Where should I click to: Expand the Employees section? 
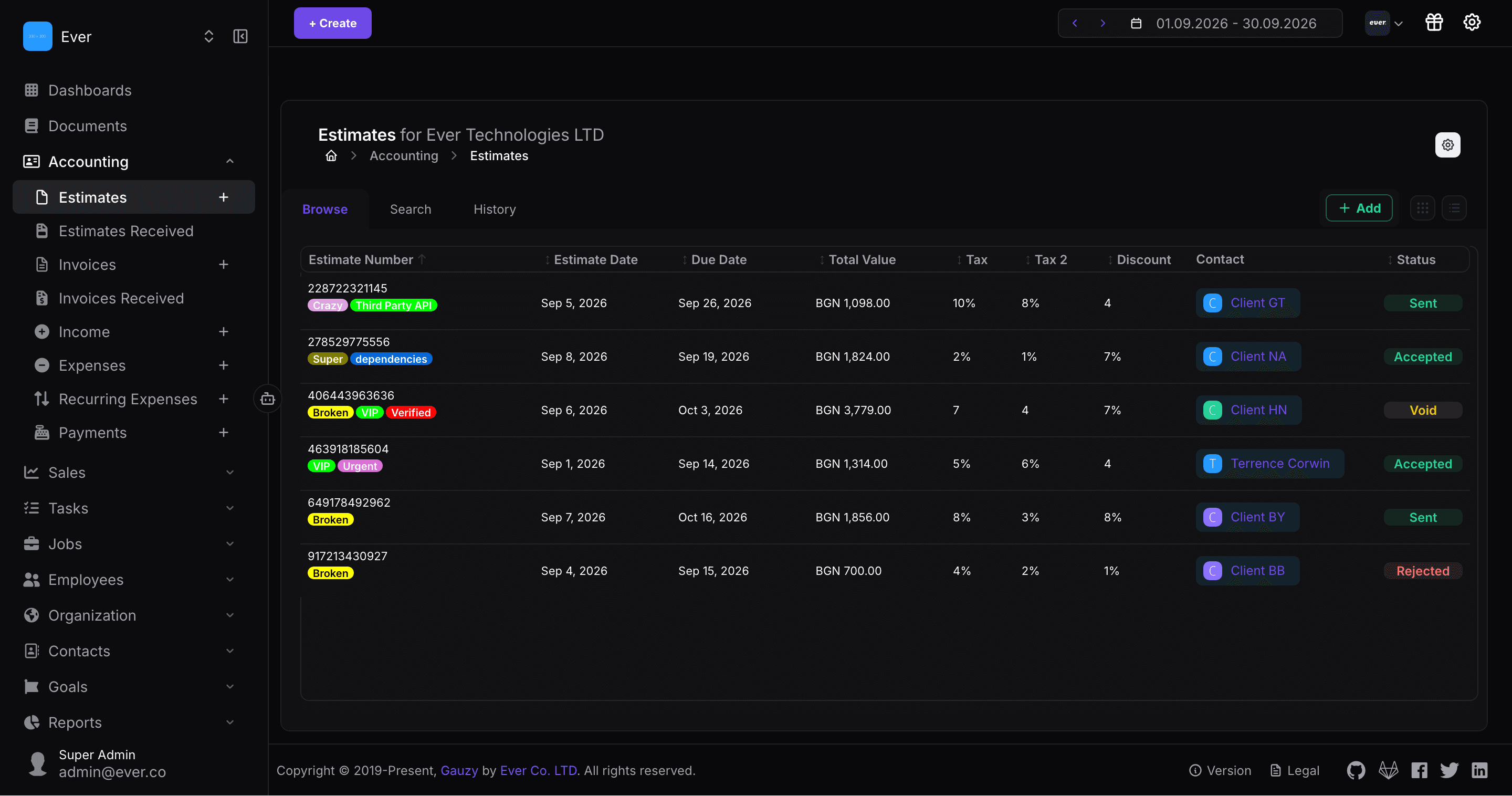[229, 579]
